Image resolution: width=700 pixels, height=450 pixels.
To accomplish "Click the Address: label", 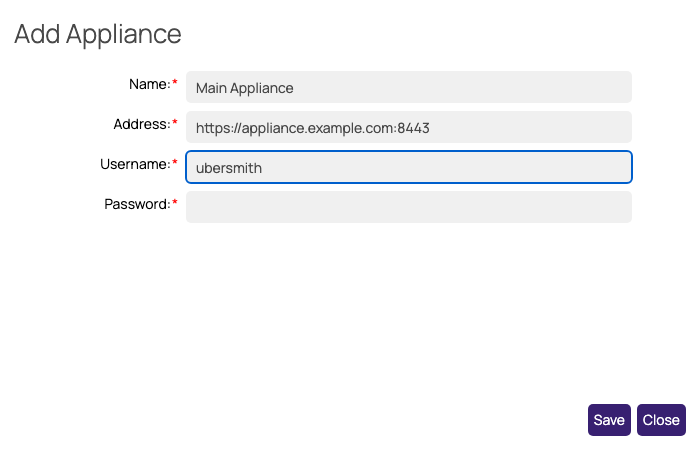I will [142, 124].
